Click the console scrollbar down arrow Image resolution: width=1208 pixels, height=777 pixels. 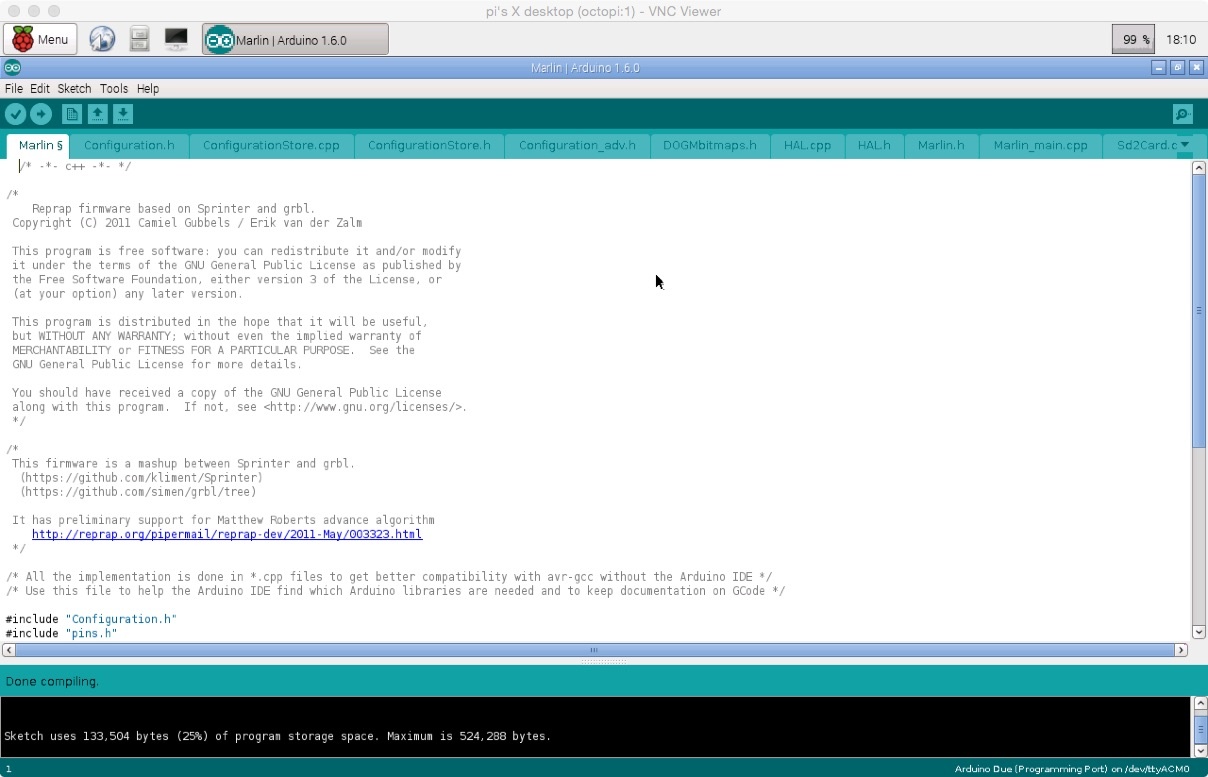click(1201, 750)
